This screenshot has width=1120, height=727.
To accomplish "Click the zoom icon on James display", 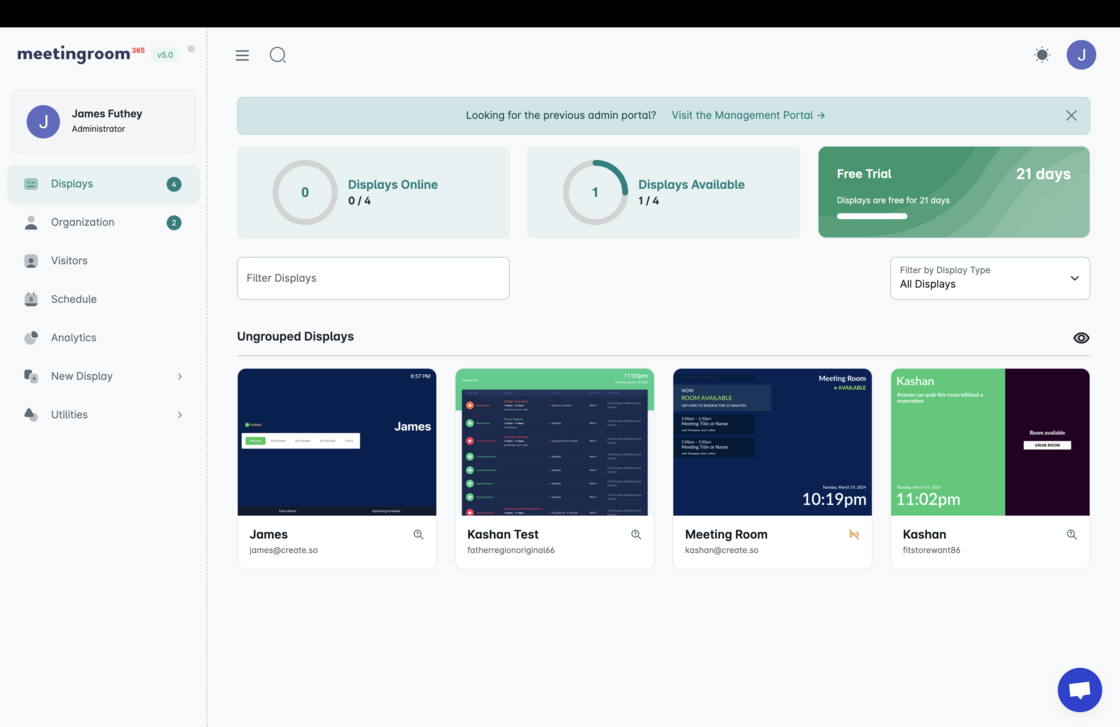I will [418, 535].
